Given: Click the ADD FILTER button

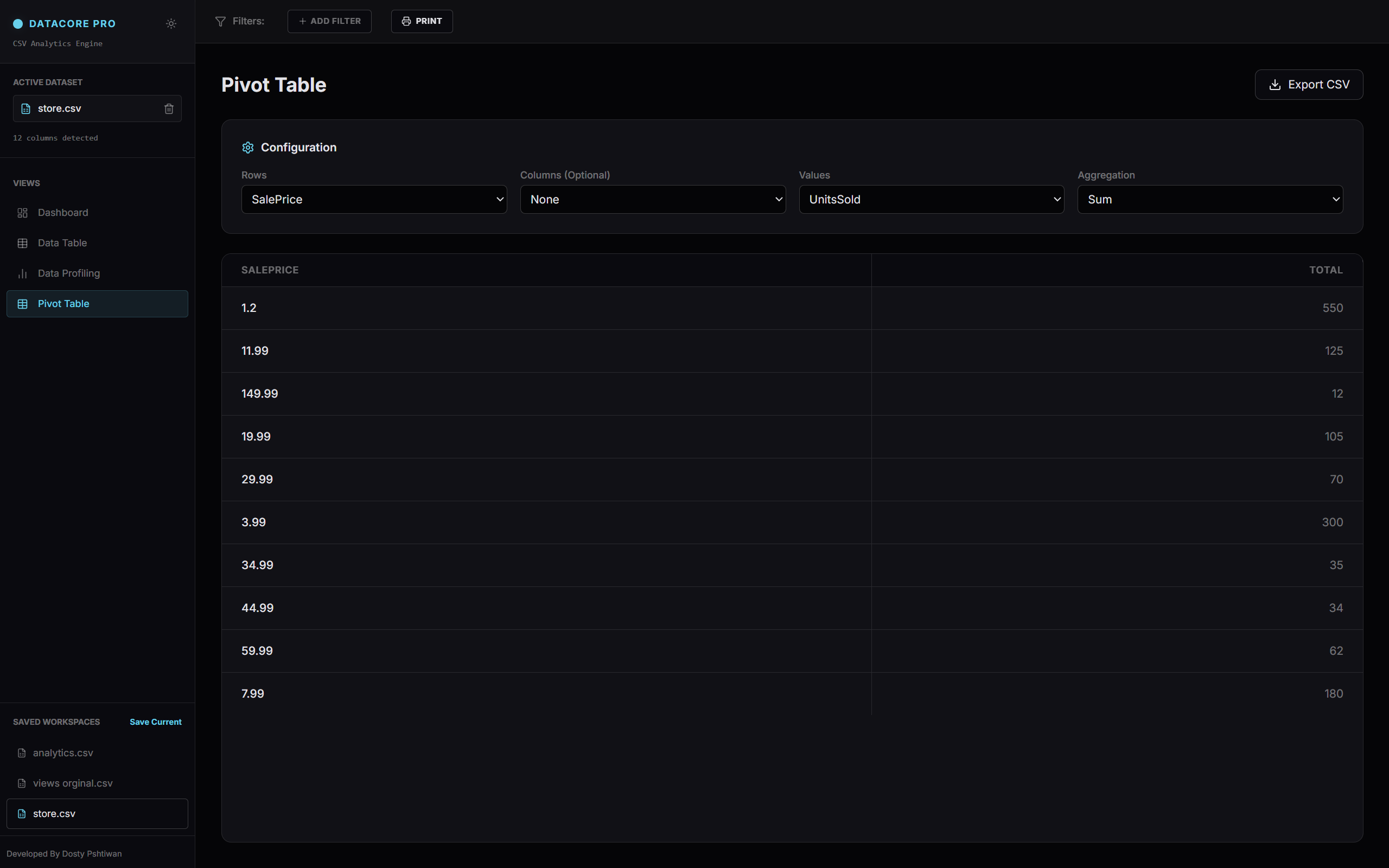Looking at the screenshot, I should pos(329,21).
